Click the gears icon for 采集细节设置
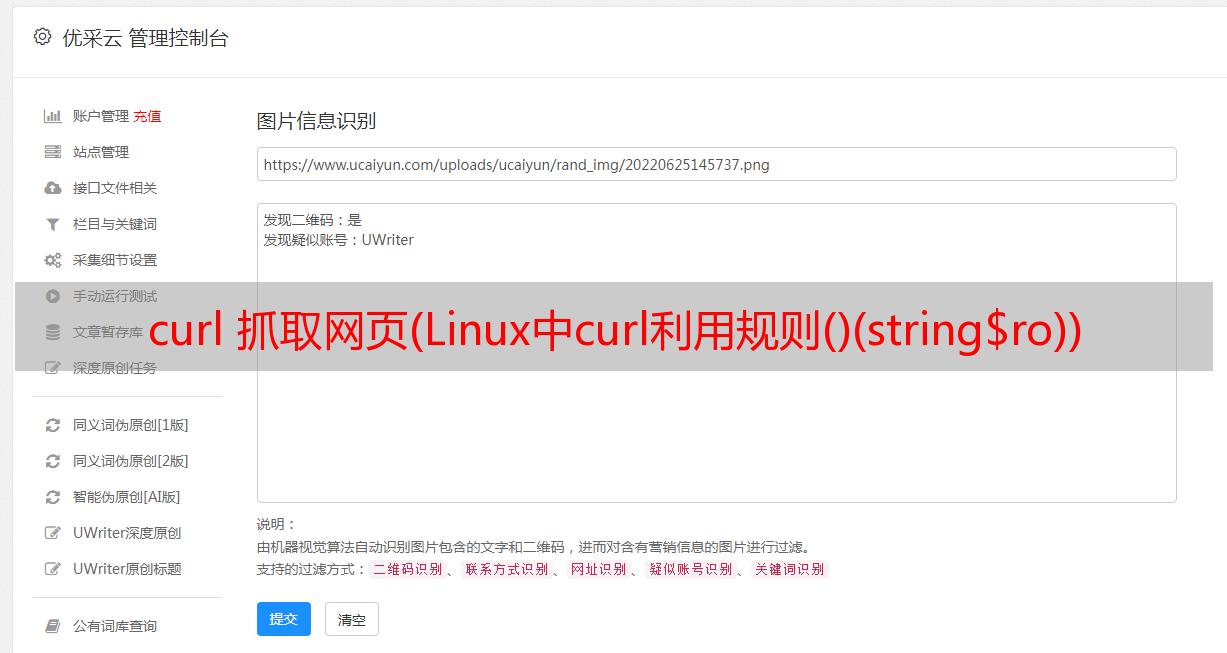This screenshot has width=1227, height=653. pyautogui.click(x=53, y=260)
